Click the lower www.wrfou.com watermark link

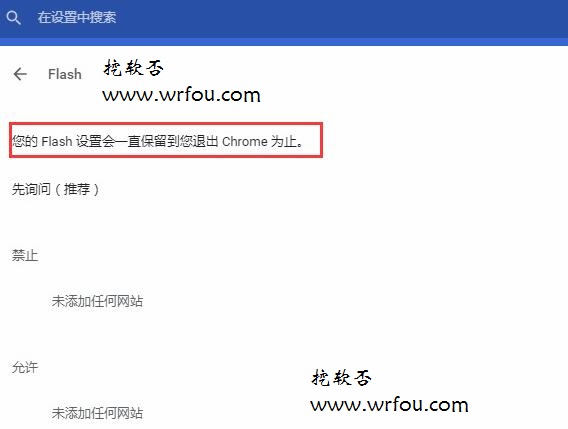[389, 405]
